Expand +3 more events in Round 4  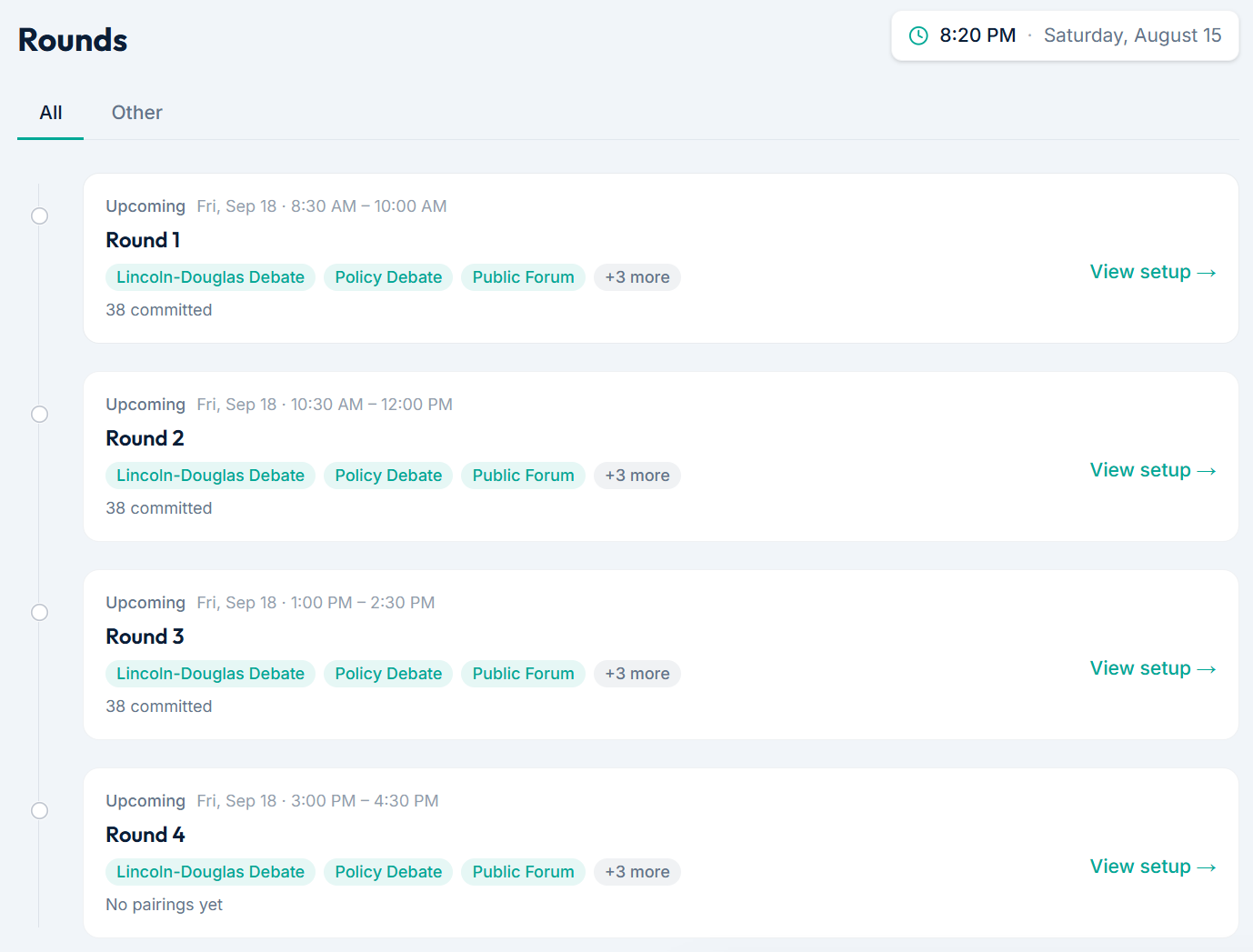pyautogui.click(x=637, y=872)
